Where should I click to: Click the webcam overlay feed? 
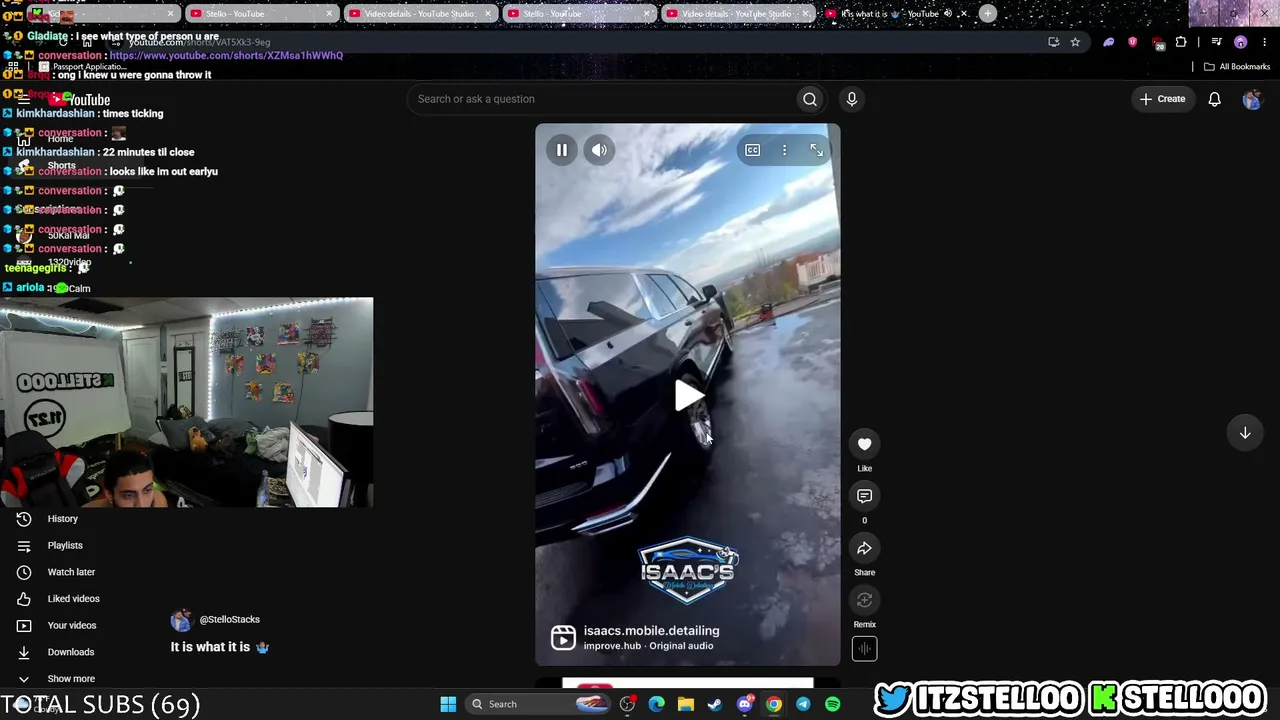tap(186, 402)
